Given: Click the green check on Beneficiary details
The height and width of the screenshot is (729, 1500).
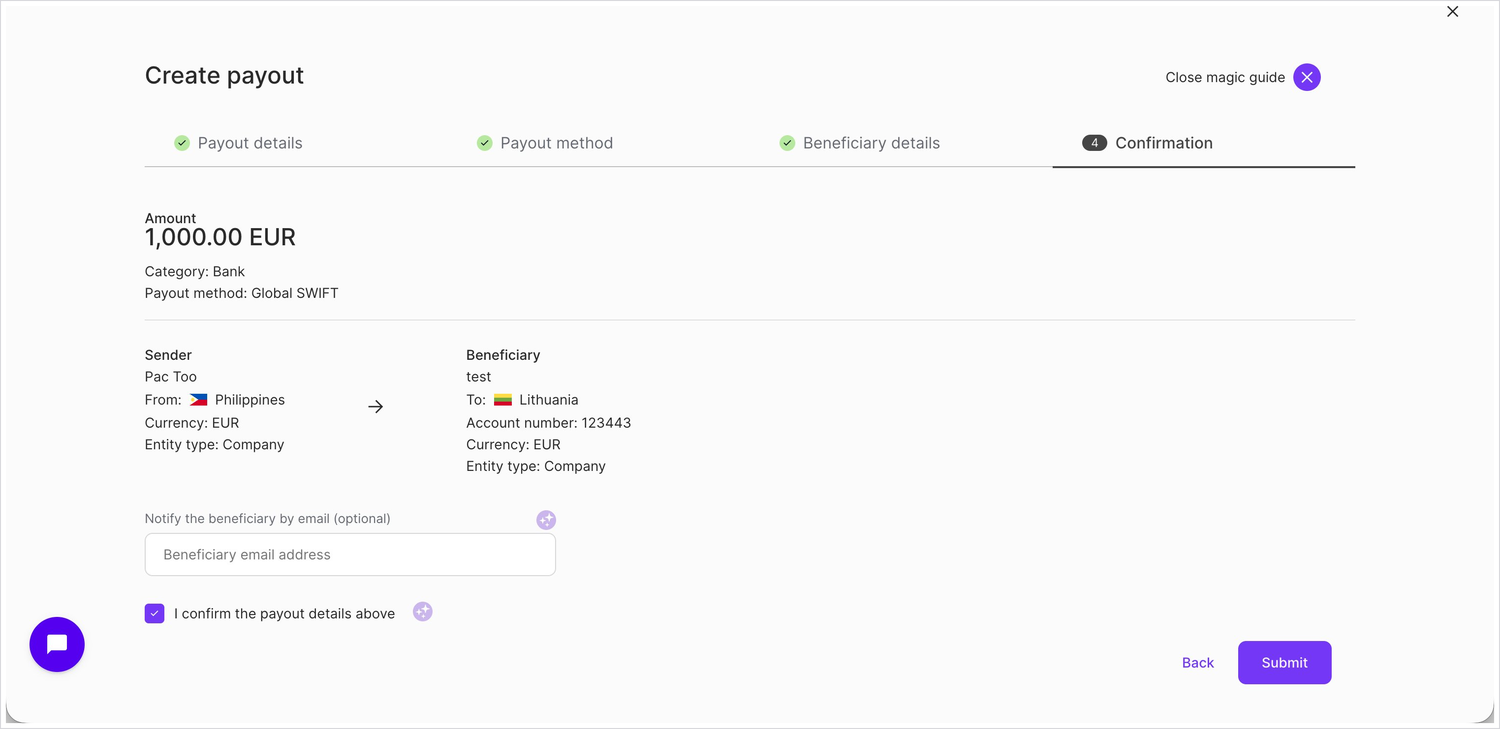Looking at the screenshot, I should 787,143.
